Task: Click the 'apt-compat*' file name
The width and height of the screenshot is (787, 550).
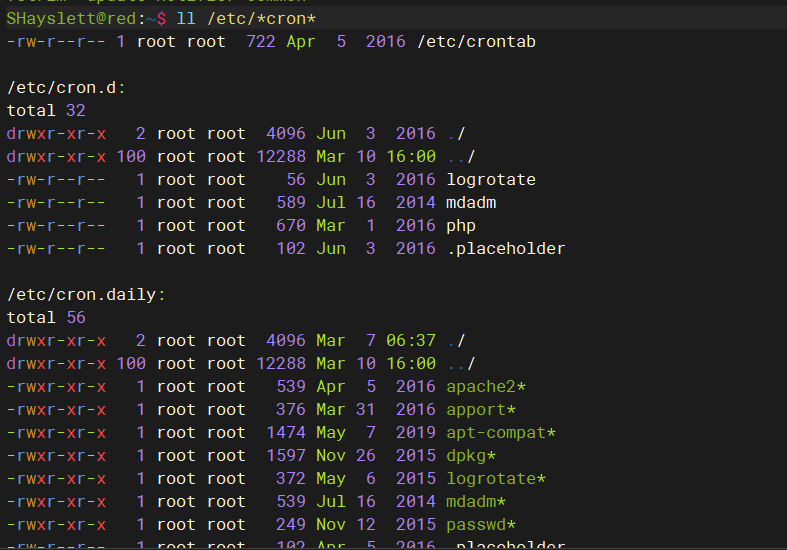Action: 501,433
